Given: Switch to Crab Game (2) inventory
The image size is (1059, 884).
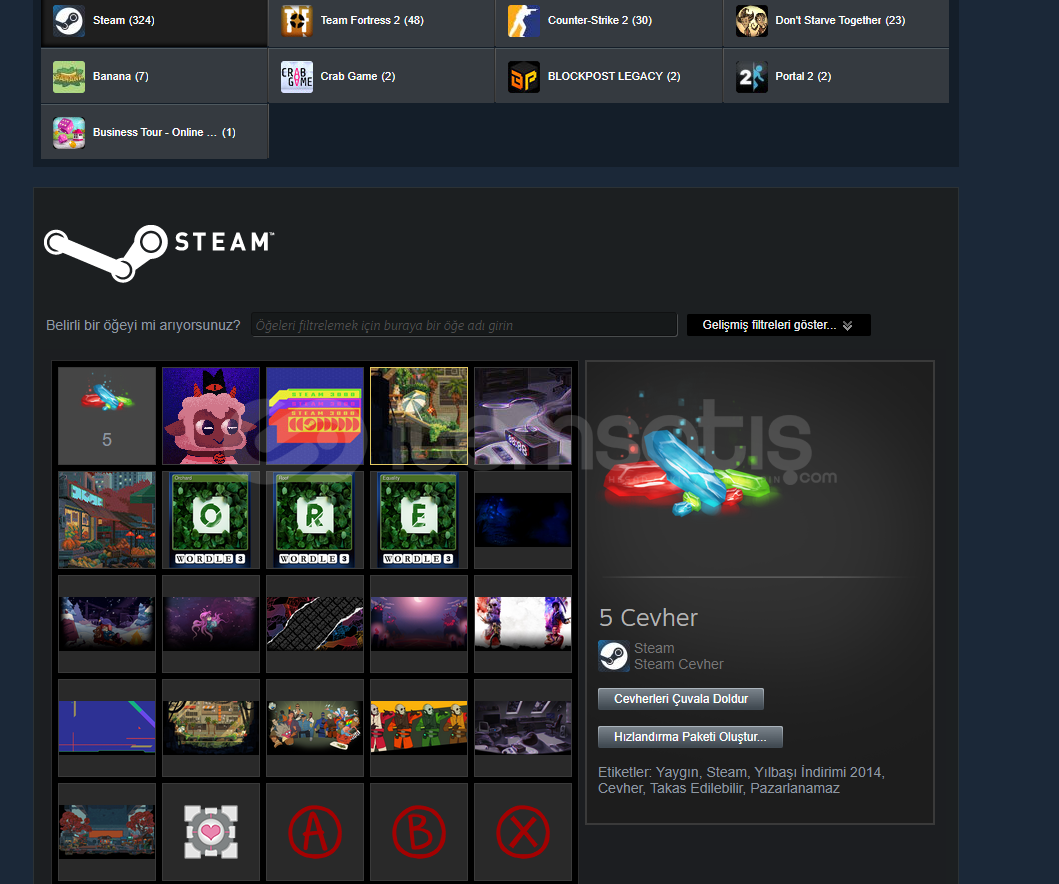Looking at the screenshot, I should click(x=381, y=76).
